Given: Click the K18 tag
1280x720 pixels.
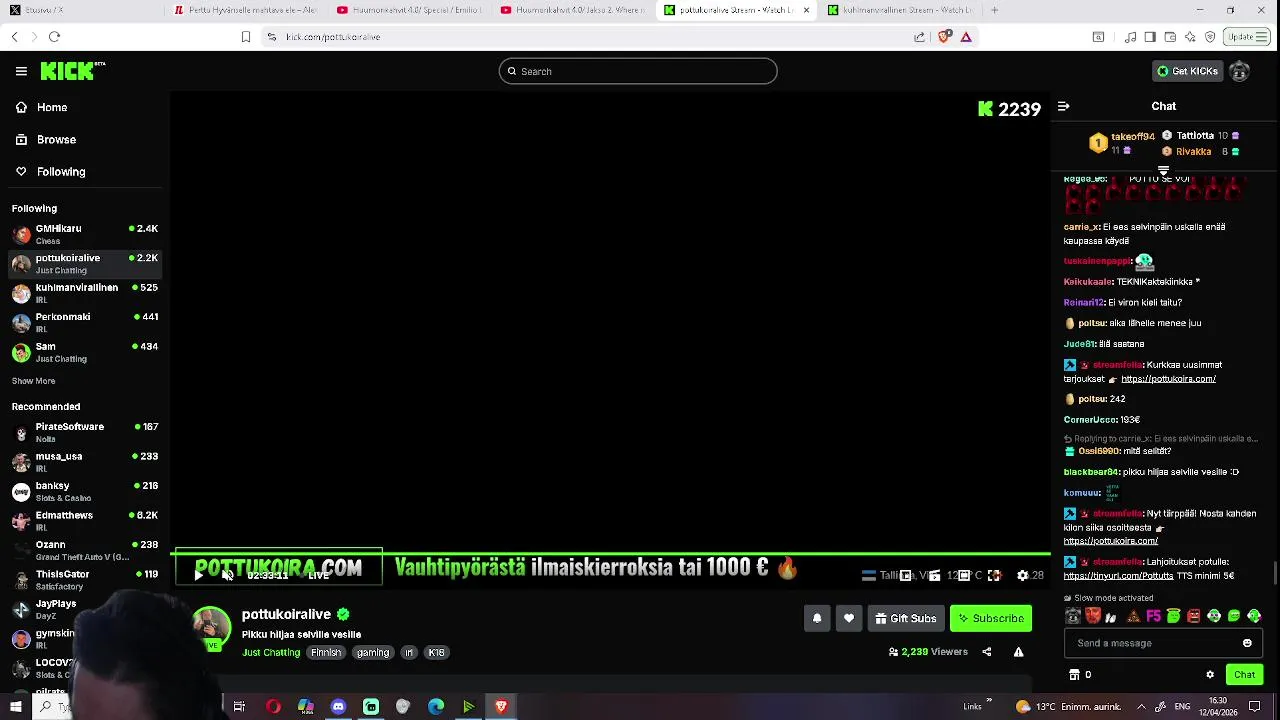Looking at the screenshot, I should pos(436,652).
